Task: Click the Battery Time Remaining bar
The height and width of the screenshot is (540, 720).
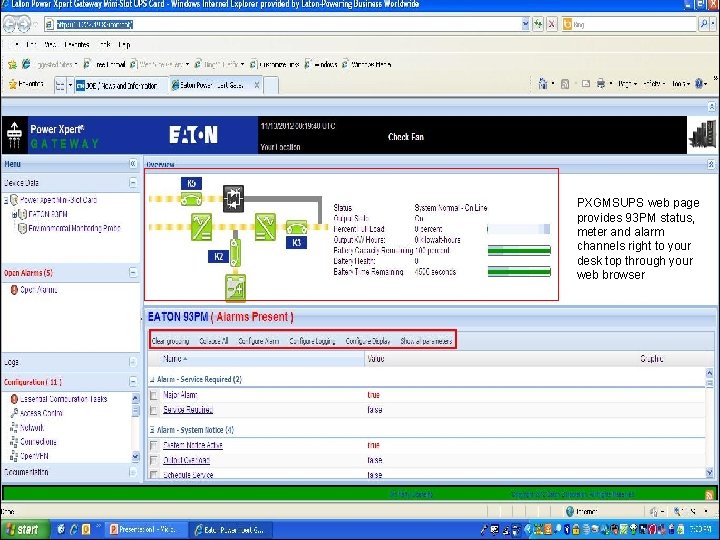Action: pos(519,272)
